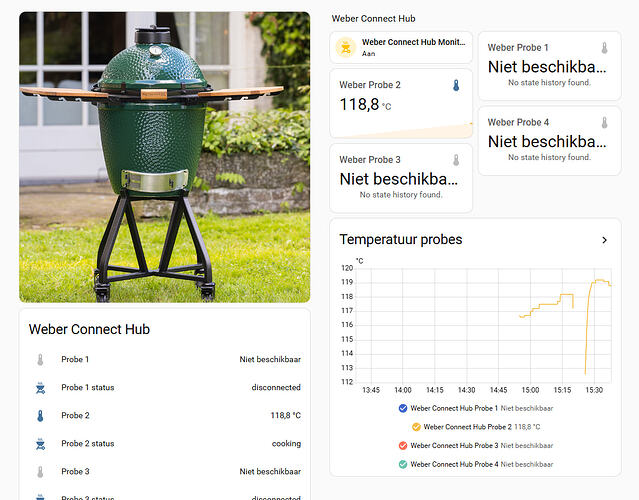Click the Weber Probe 4 card thermometer icon
The width and height of the screenshot is (639, 500).
[x=604, y=122]
